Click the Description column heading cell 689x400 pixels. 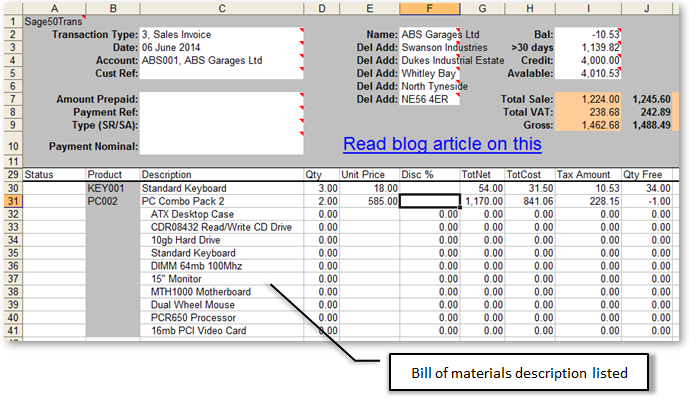[221, 175]
